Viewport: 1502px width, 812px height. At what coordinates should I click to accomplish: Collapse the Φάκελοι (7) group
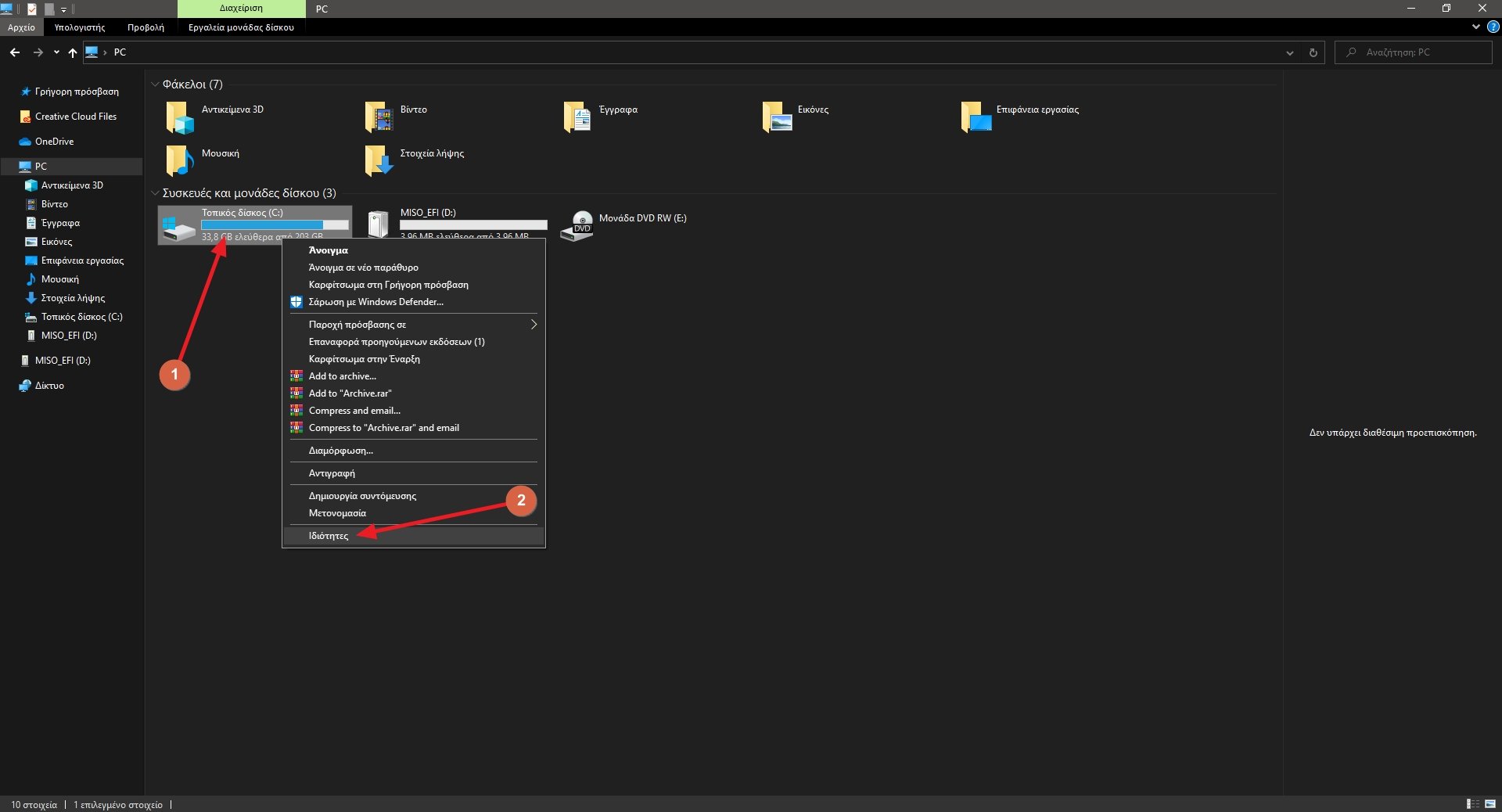click(155, 84)
